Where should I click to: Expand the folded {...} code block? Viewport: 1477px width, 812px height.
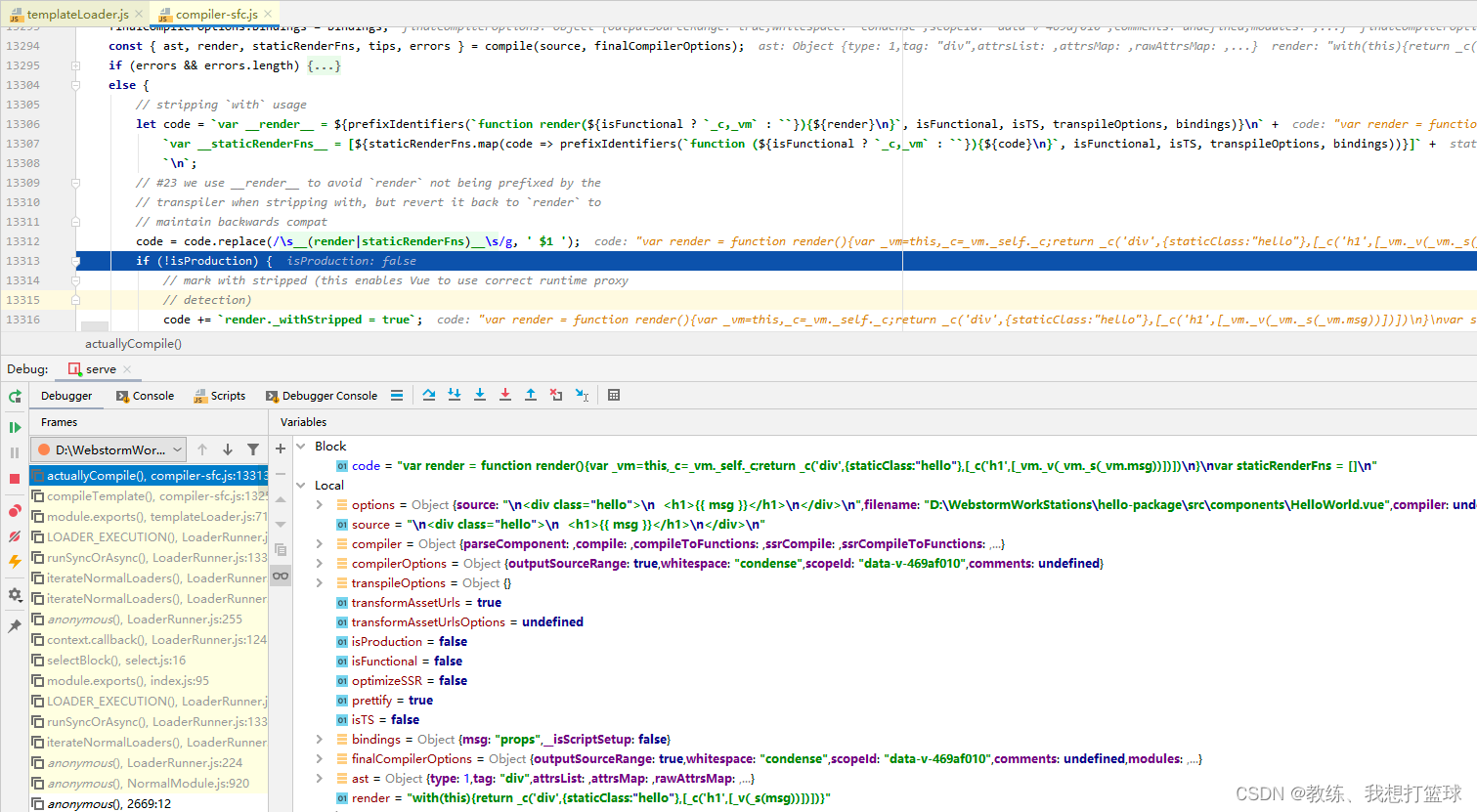click(324, 65)
